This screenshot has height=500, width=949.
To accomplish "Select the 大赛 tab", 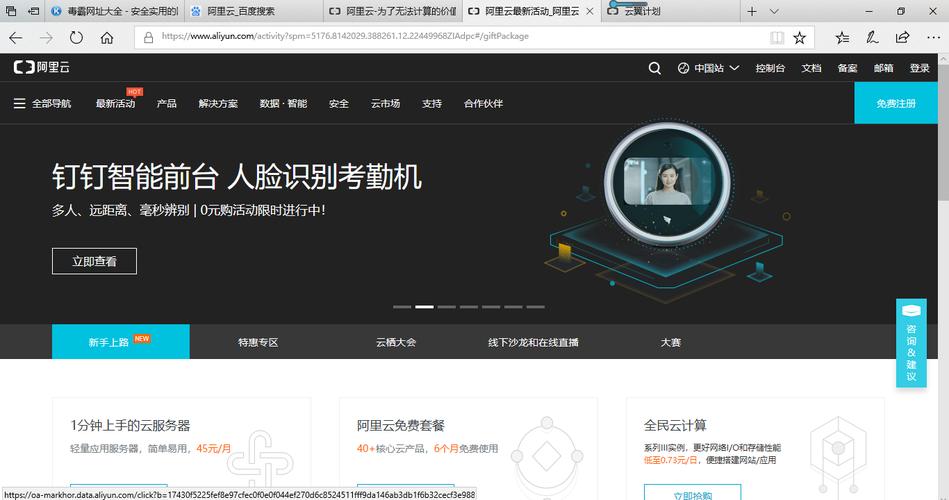I will [x=671, y=342].
